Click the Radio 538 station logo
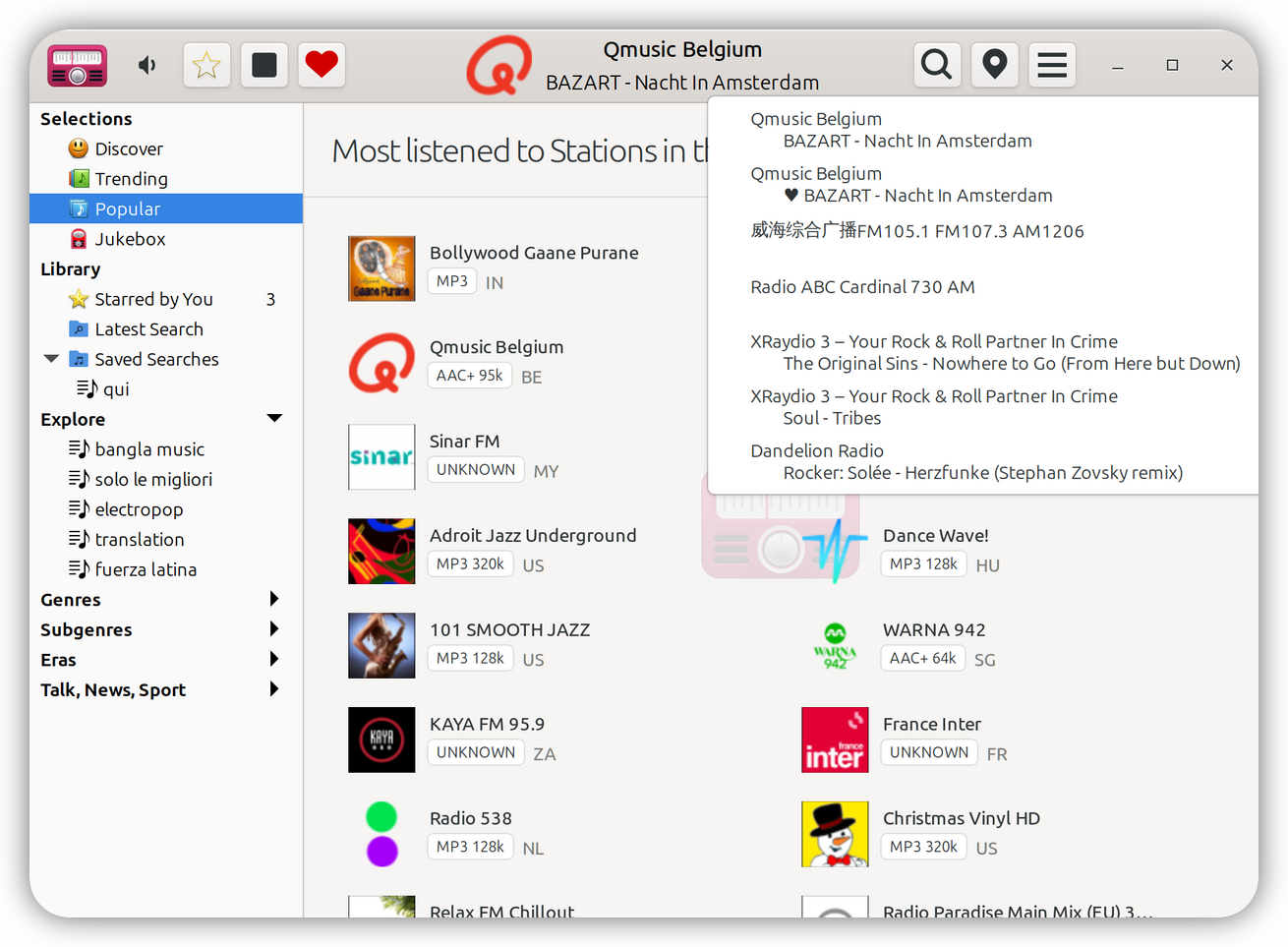Screen dimensions: 1288x947 click(381, 835)
